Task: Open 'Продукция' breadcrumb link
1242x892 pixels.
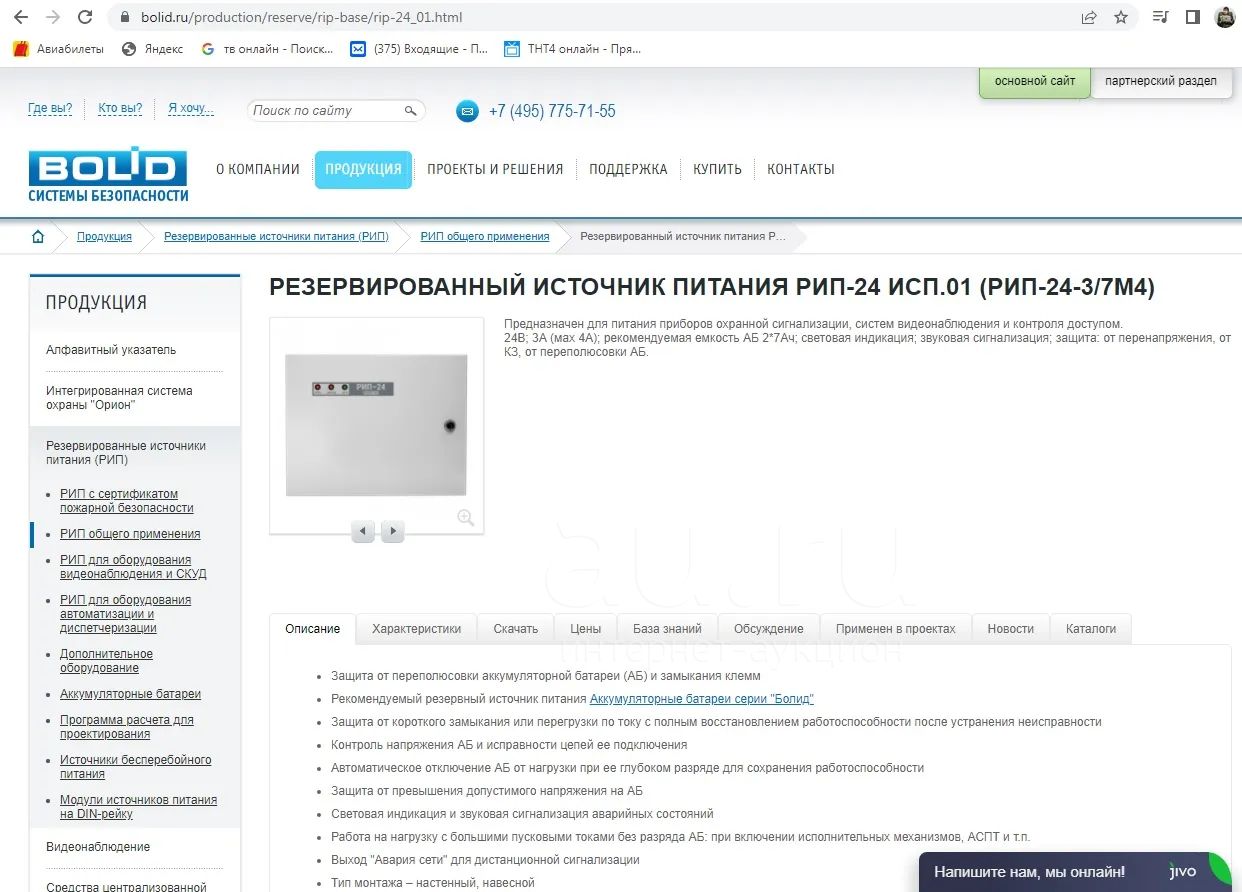Action: (x=104, y=237)
